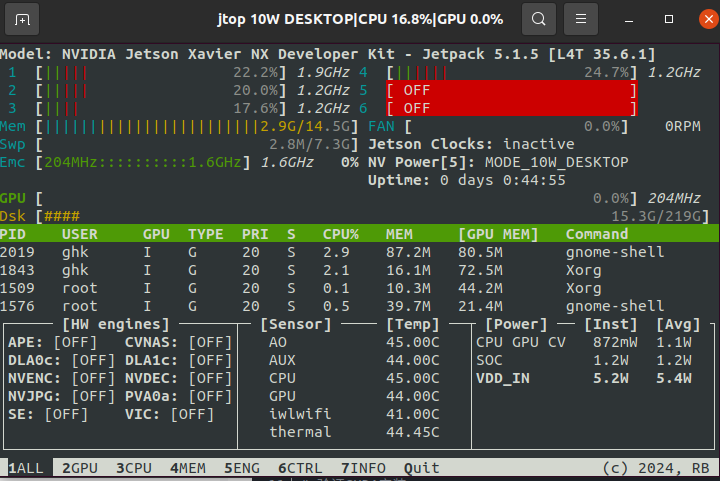720x481 pixels.
Task: Click the PRI column header
Action: coord(255,234)
